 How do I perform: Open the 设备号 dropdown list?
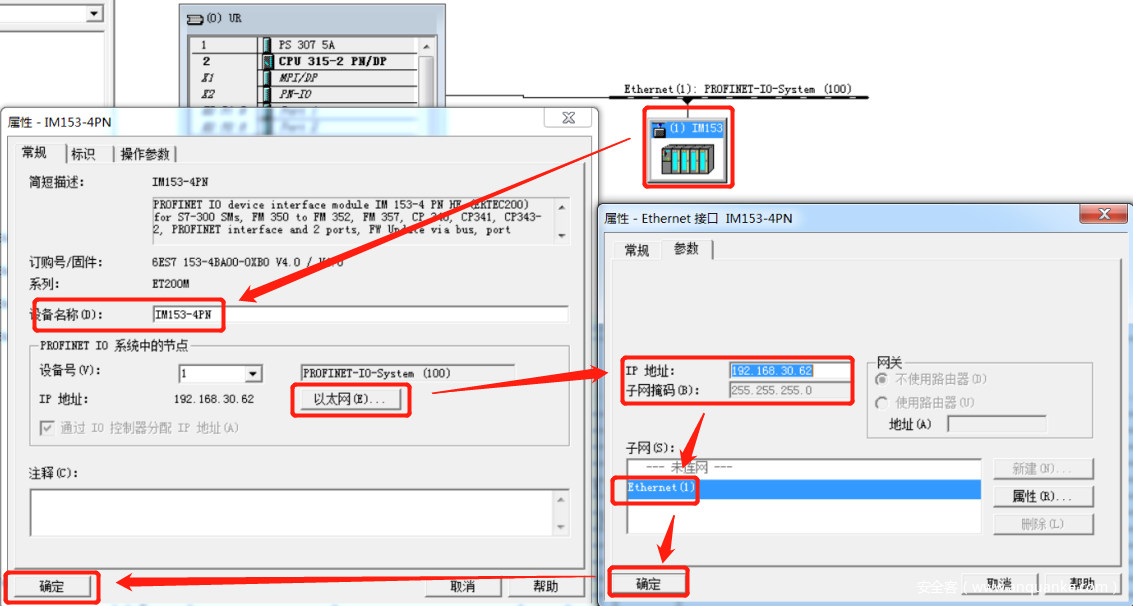pos(253,374)
